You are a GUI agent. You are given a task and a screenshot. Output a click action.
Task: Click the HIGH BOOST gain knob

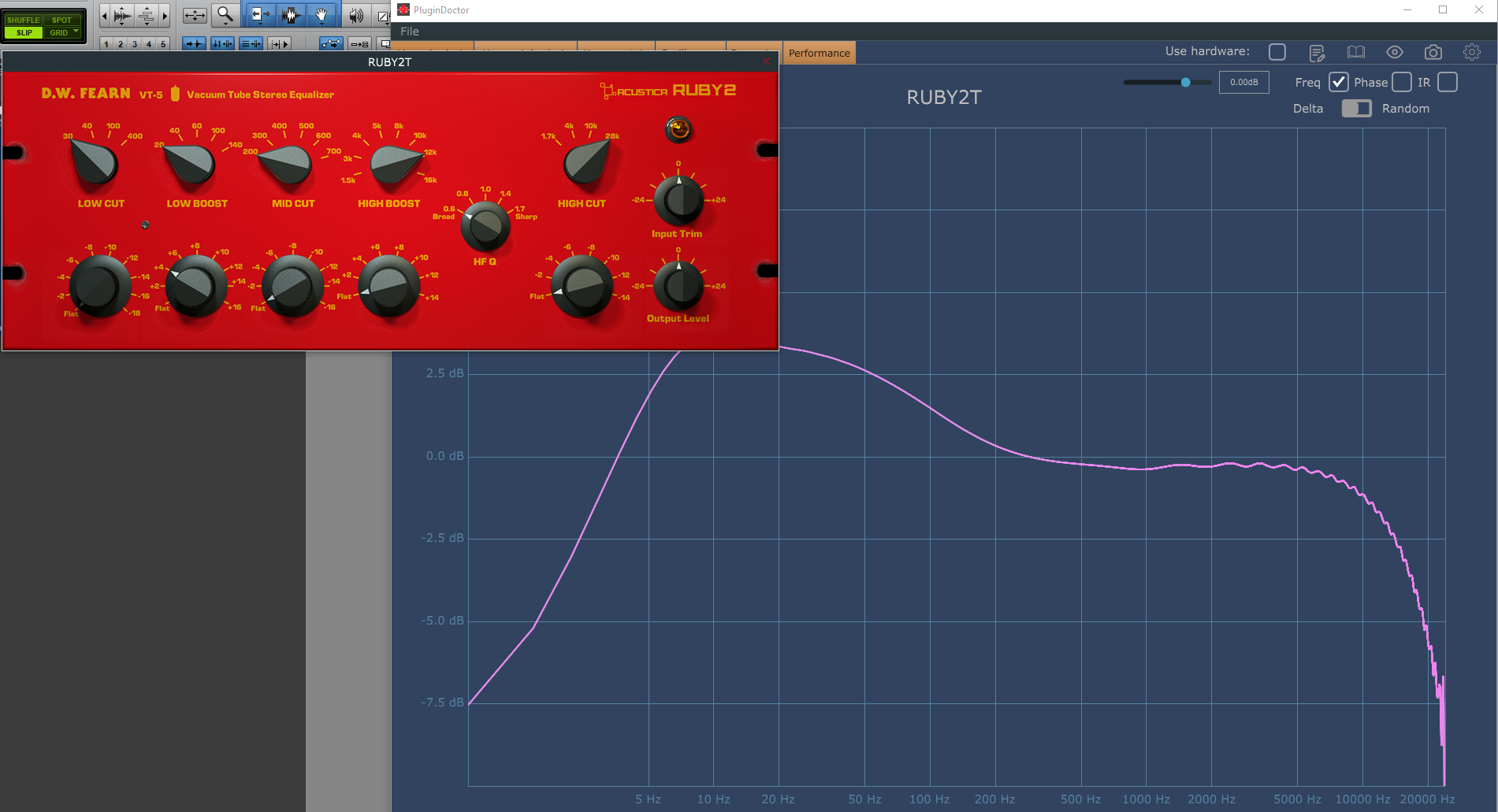point(389,285)
